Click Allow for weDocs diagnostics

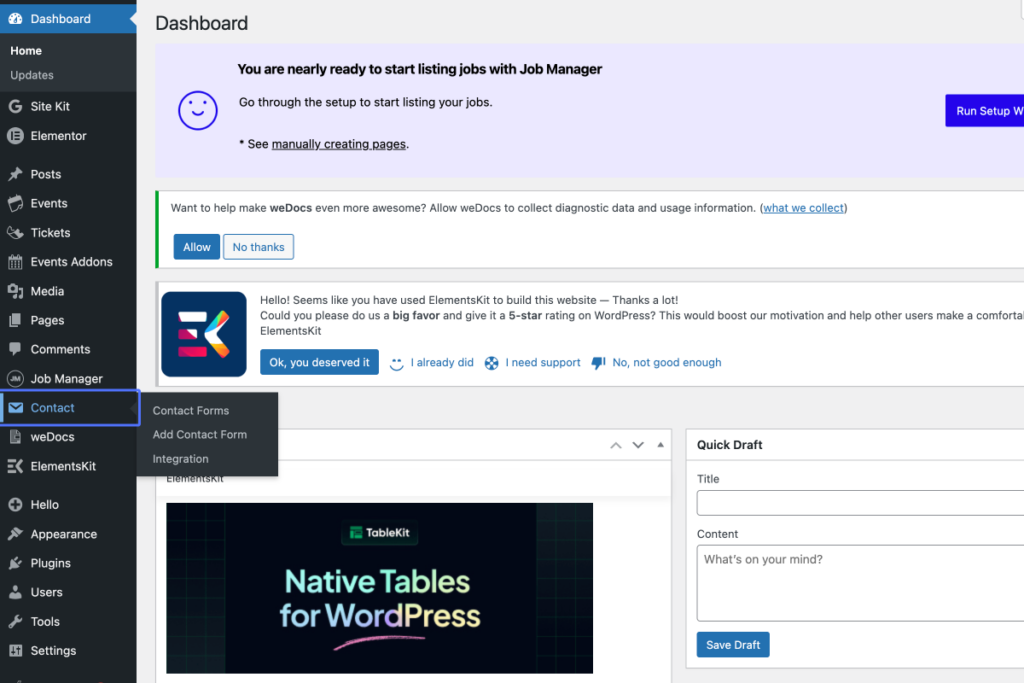click(197, 247)
